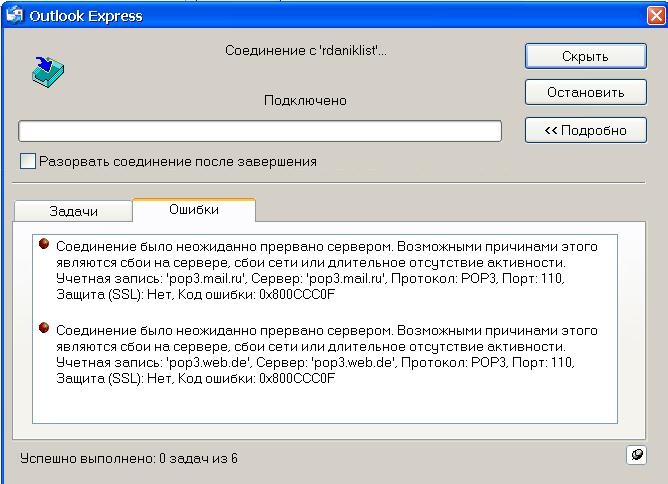This screenshot has height=484, width=668.
Task: Click the pushpin icon at bottom right
Action: point(636,455)
